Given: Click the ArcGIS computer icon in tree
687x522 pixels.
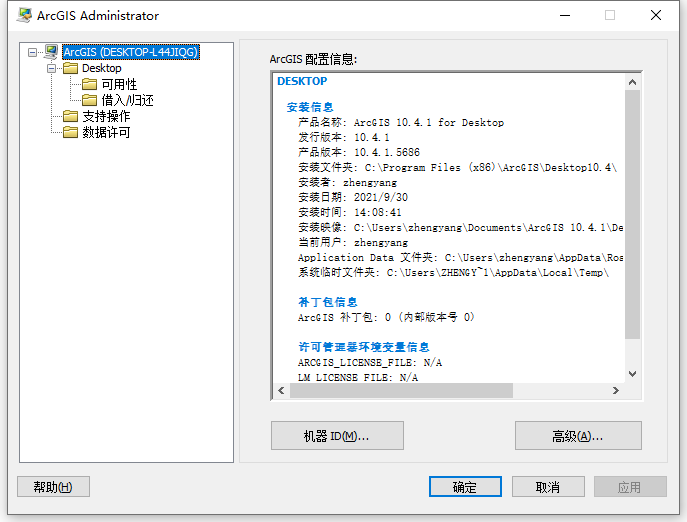Looking at the screenshot, I should pos(51,52).
